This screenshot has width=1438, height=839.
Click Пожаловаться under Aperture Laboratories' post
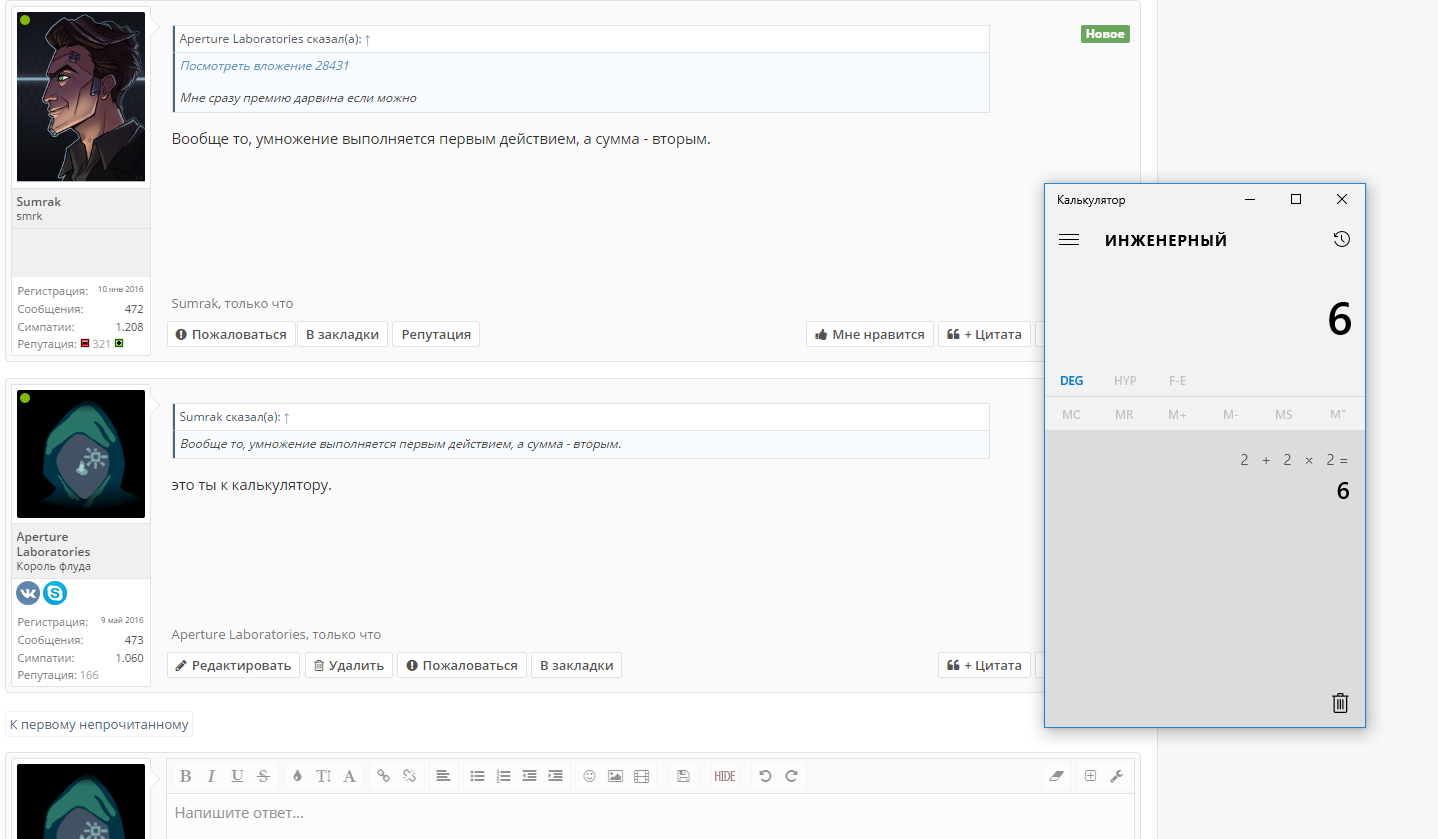(x=462, y=665)
